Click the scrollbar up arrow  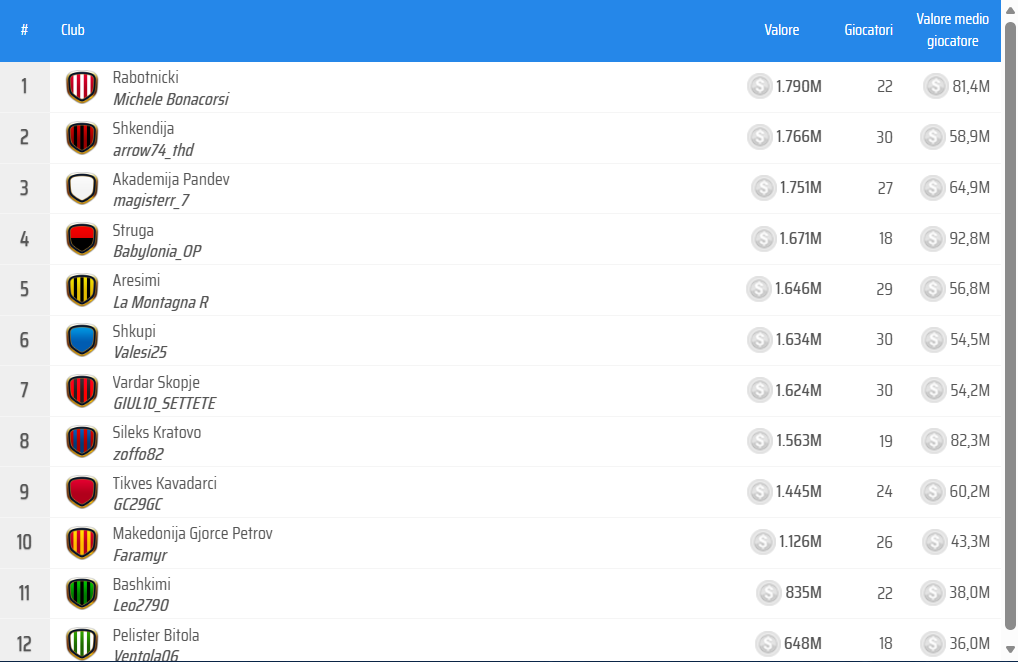1009,9
